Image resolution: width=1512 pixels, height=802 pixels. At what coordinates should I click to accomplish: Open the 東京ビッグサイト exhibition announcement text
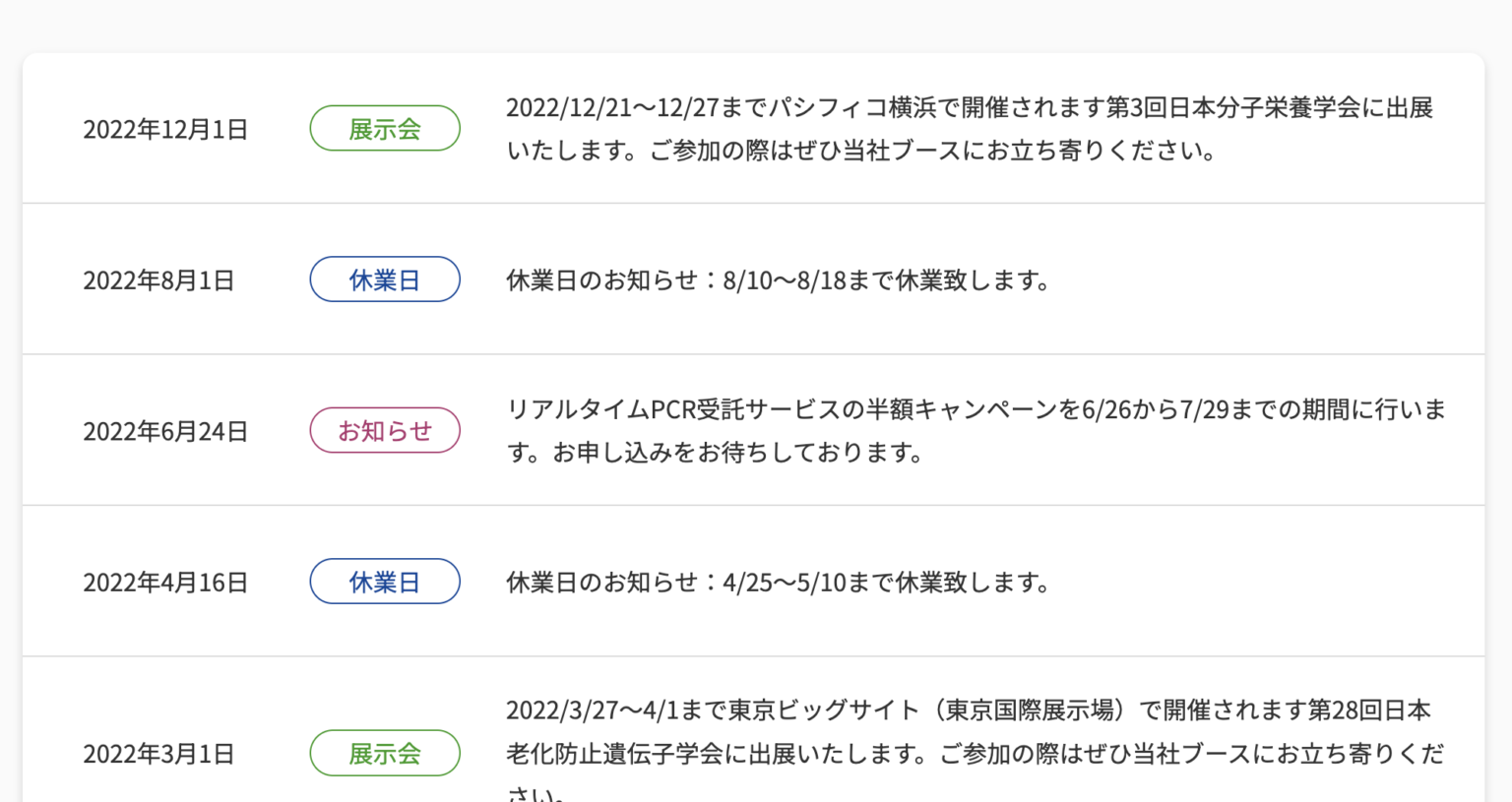[975, 750]
